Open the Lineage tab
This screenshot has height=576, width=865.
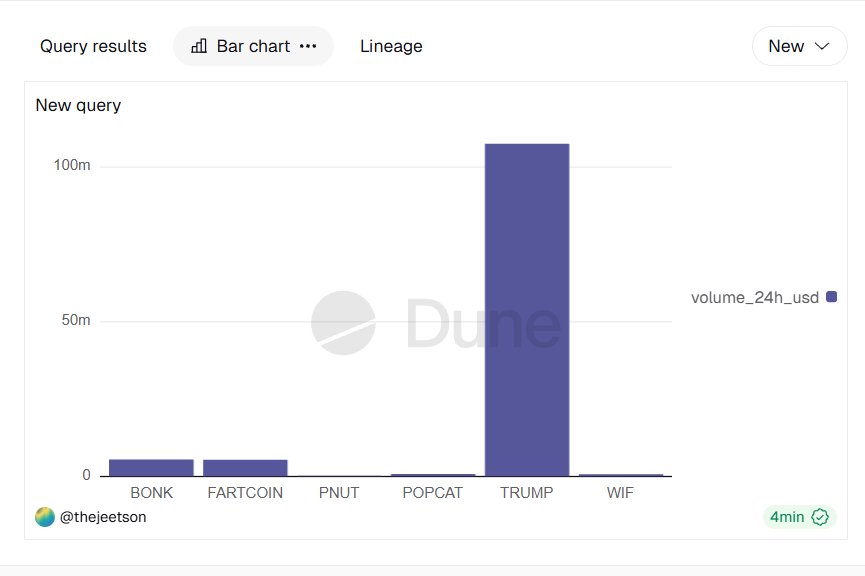tap(391, 46)
